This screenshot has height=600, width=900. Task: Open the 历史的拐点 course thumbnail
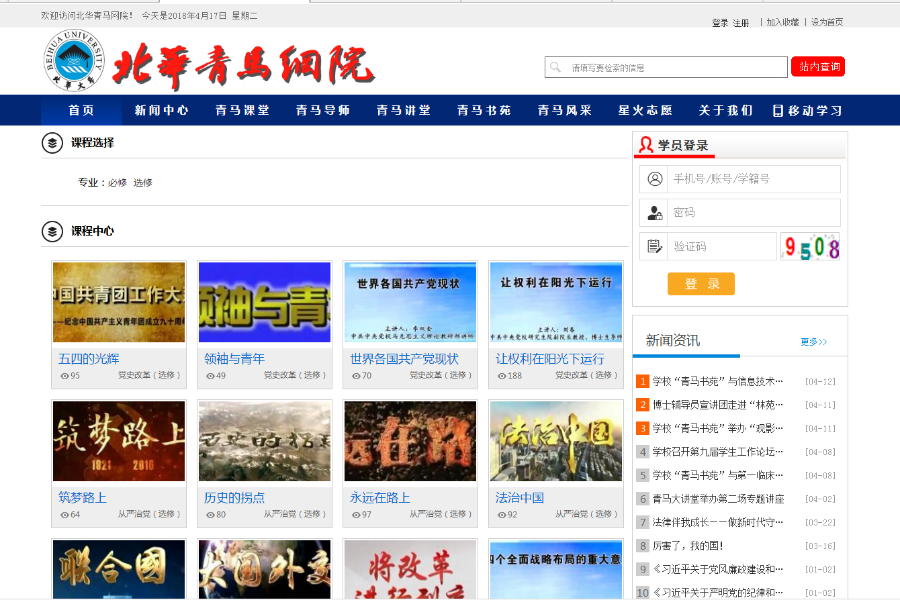(265, 441)
